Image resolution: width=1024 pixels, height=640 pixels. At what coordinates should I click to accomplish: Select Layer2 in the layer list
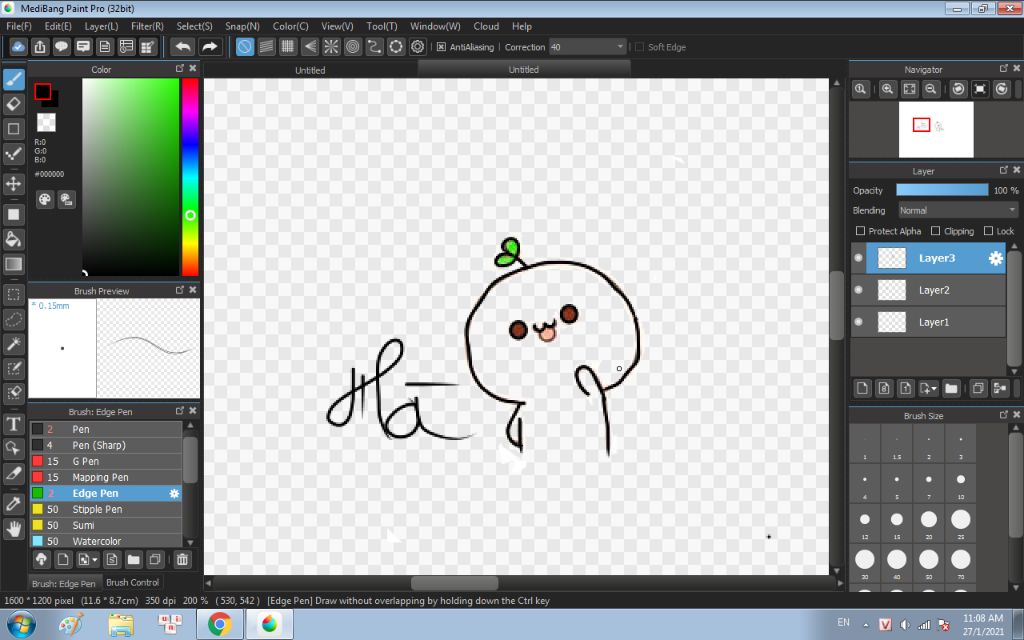coord(935,290)
